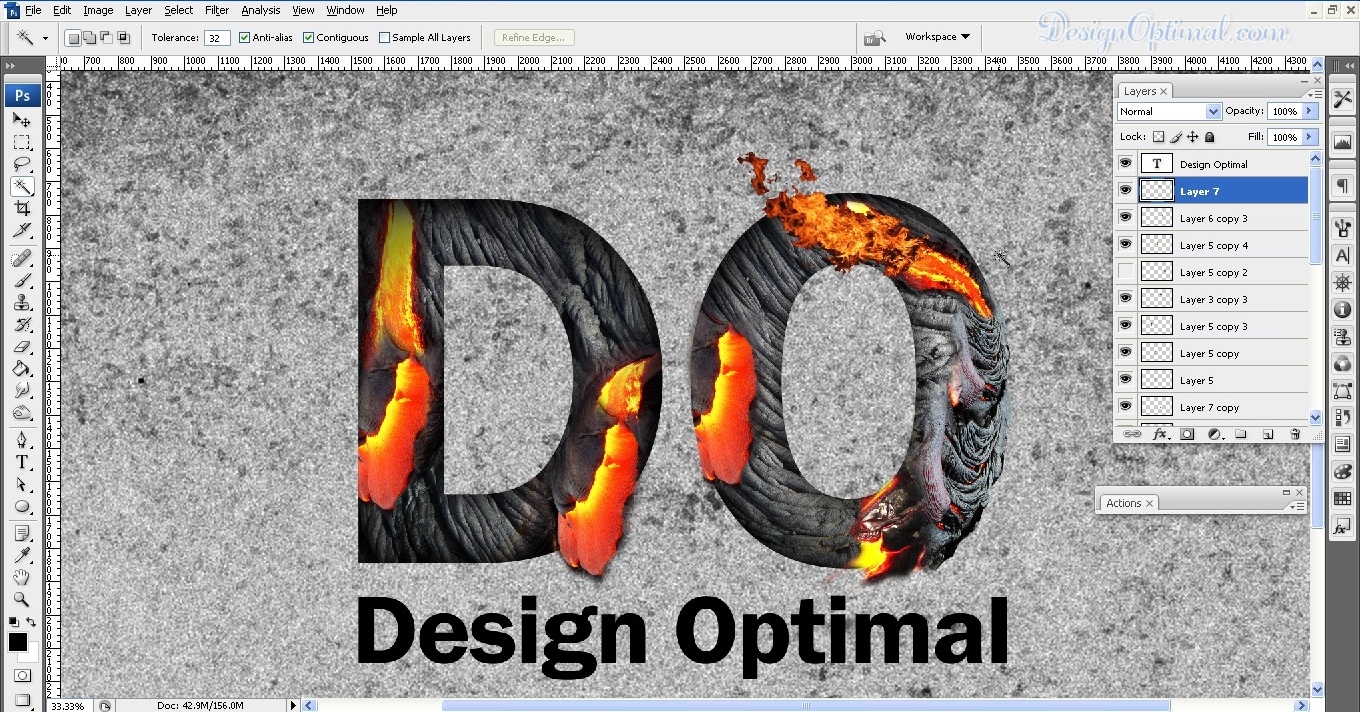
Task: Open the Workspace dropdown
Action: [x=937, y=37]
